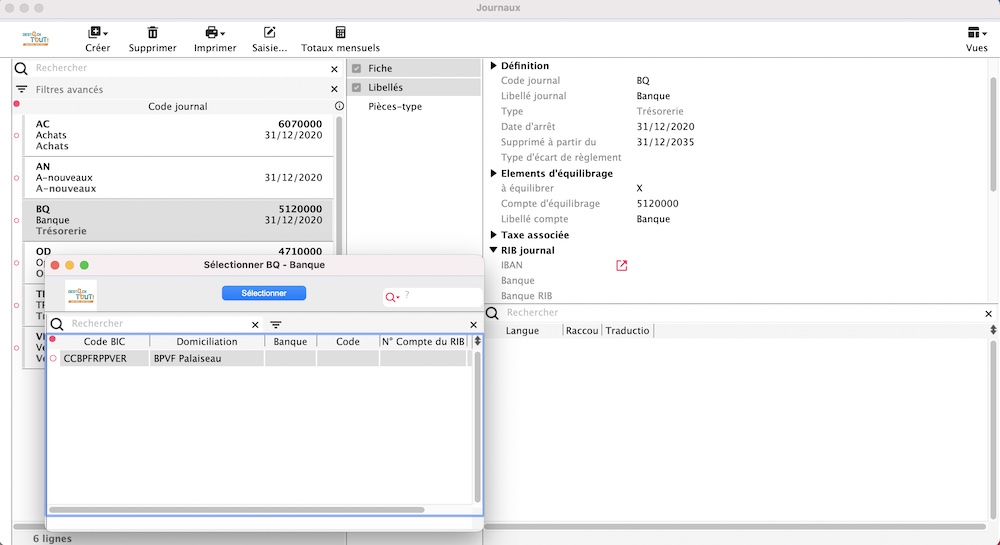1000x545 pixels.
Task: Click the Supprimer trash icon
Action: 152,33
